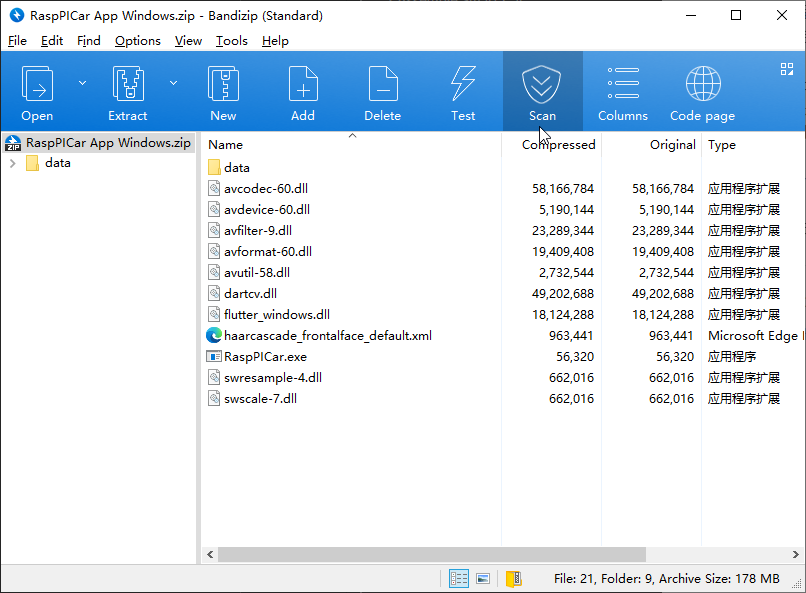The image size is (806, 593).
Task: Open the Help menu
Action: [x=275, y=41]
